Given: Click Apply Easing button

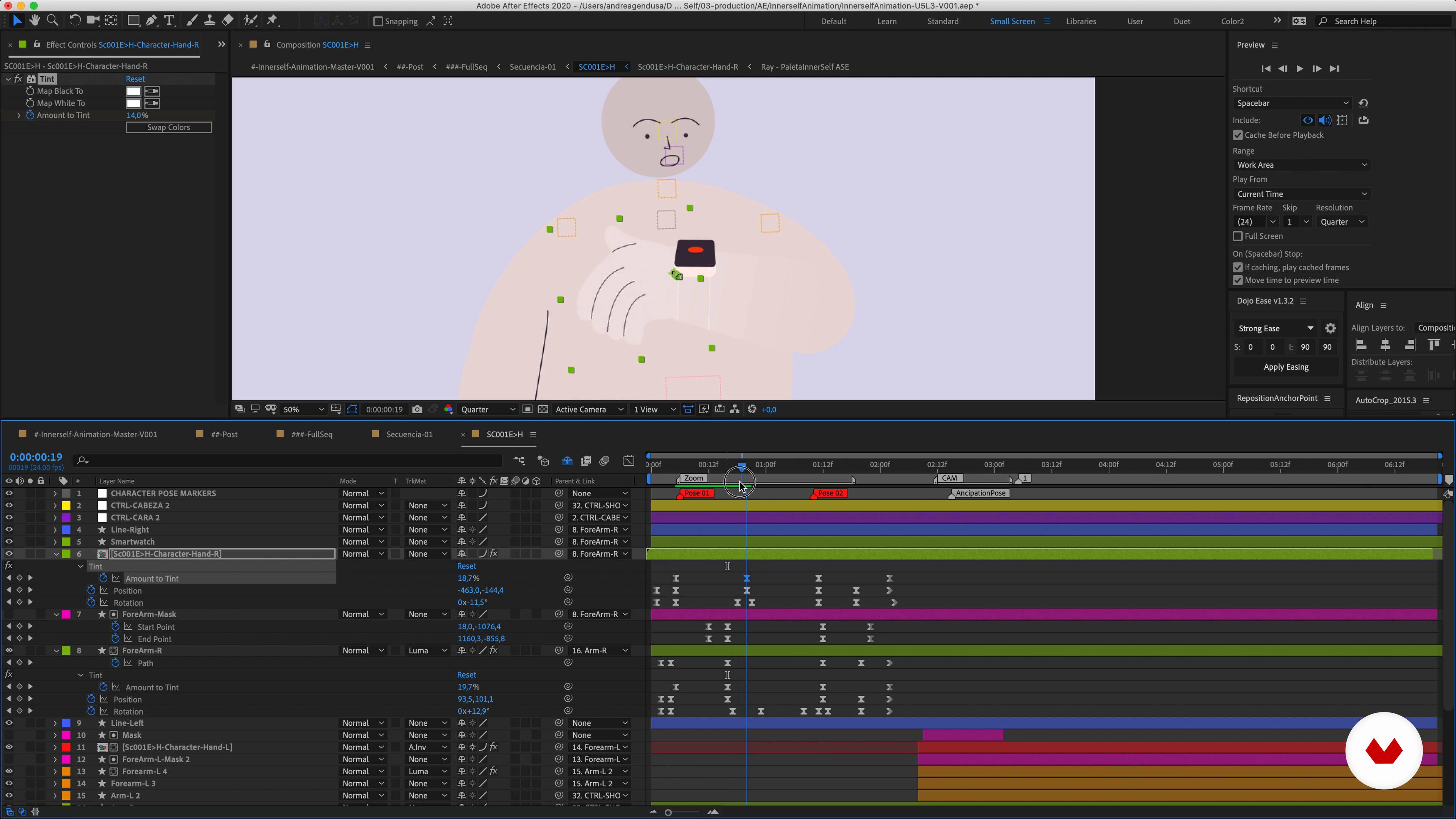Looking at the screenshot, I should 1286,367.
